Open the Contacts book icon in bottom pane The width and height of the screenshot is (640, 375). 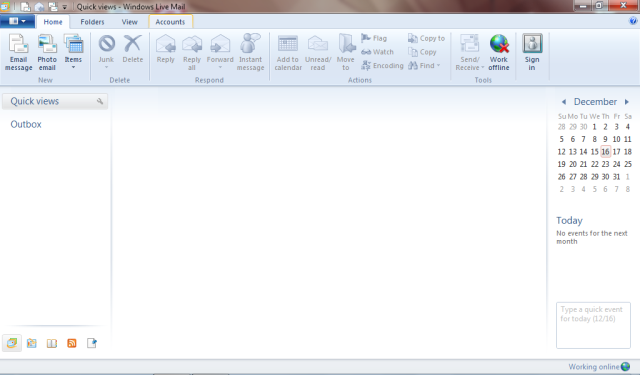(52, 343)
